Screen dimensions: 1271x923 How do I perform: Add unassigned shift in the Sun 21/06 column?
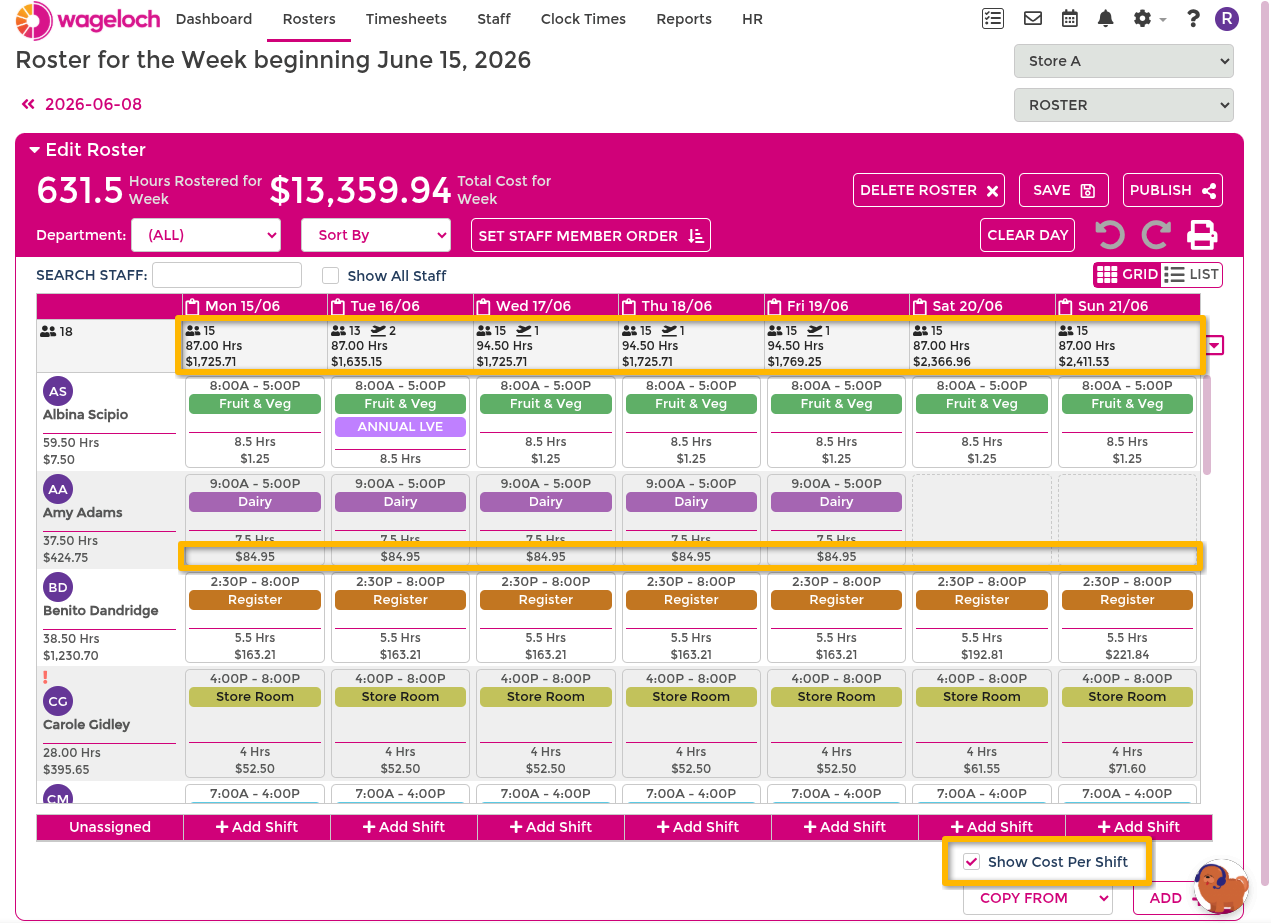point(1139,827)
